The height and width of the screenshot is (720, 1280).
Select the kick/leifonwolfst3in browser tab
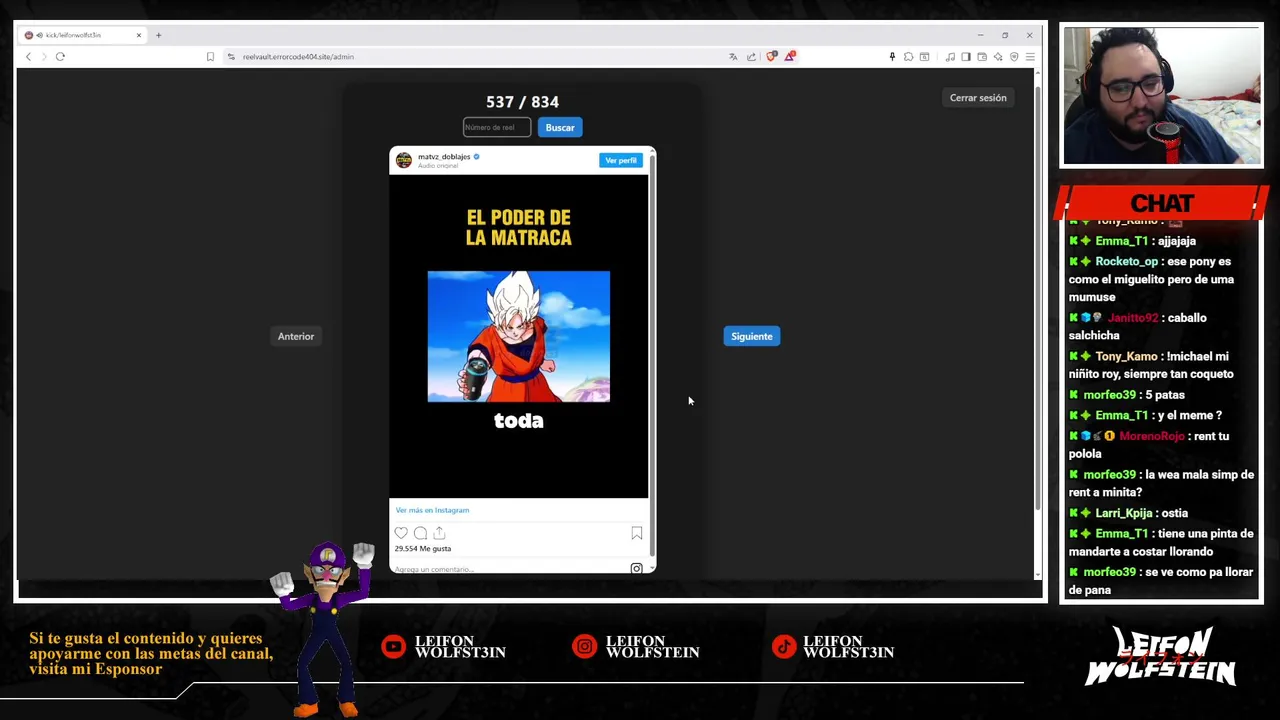[x=84, y=35]
